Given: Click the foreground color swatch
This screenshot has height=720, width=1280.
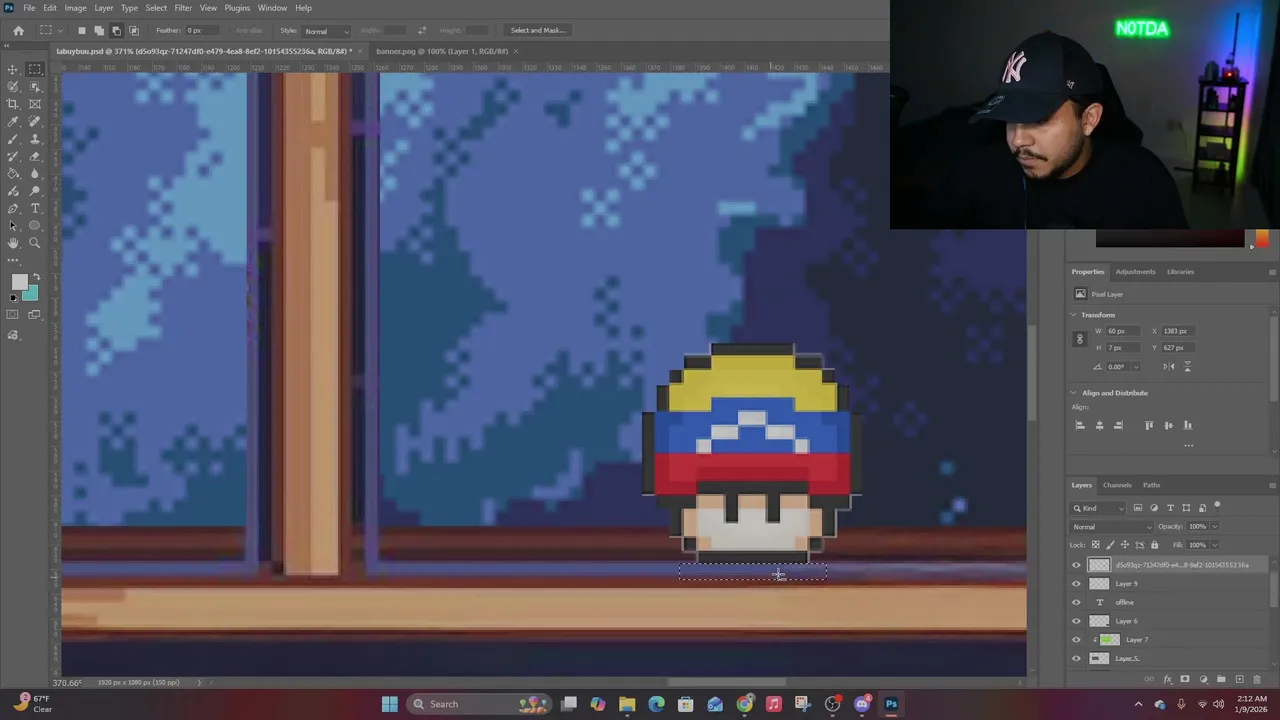Looking at the screenshot, I should [19, 283].
